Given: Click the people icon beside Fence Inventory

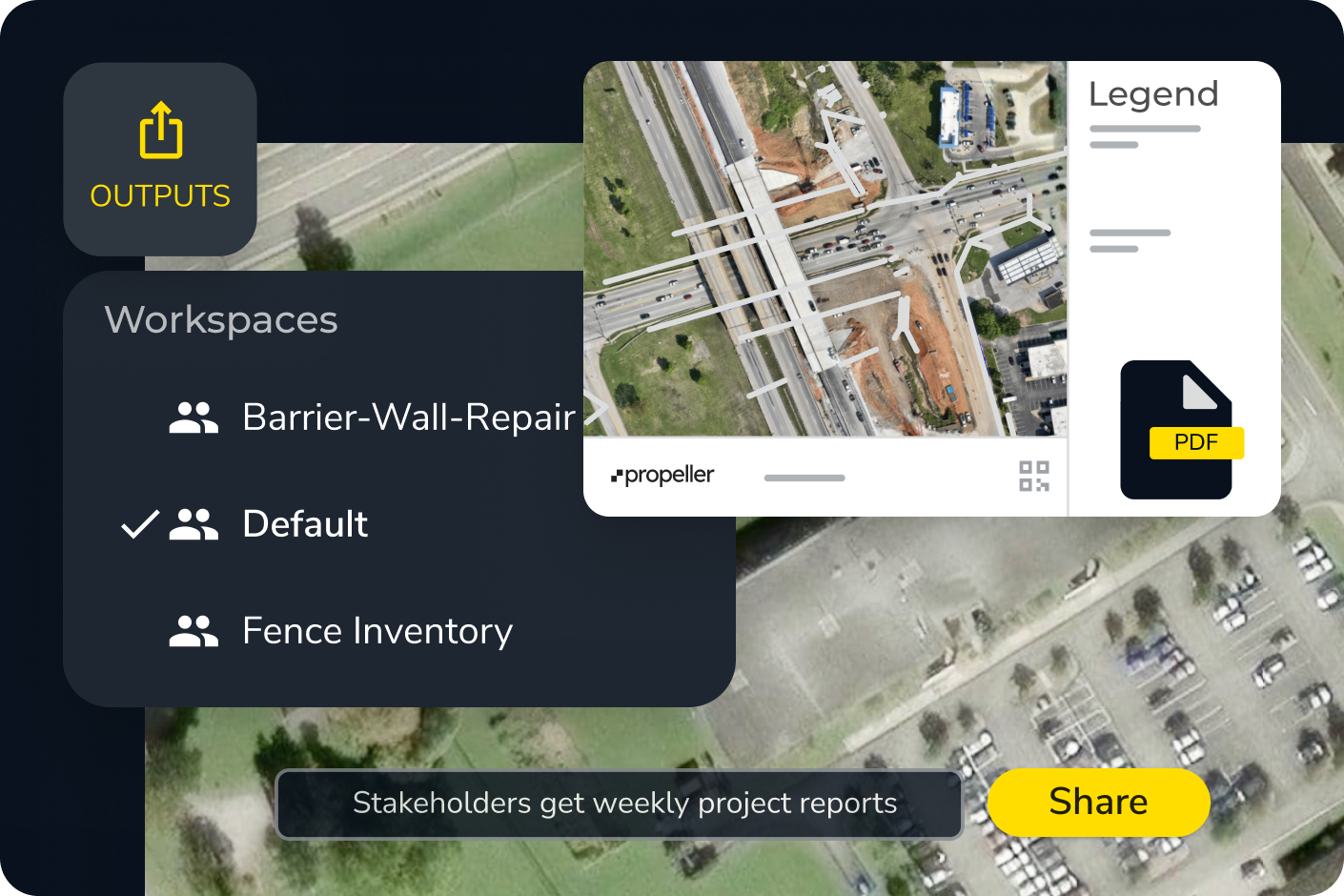Looking at the screenshot, I should coord(193,631).
